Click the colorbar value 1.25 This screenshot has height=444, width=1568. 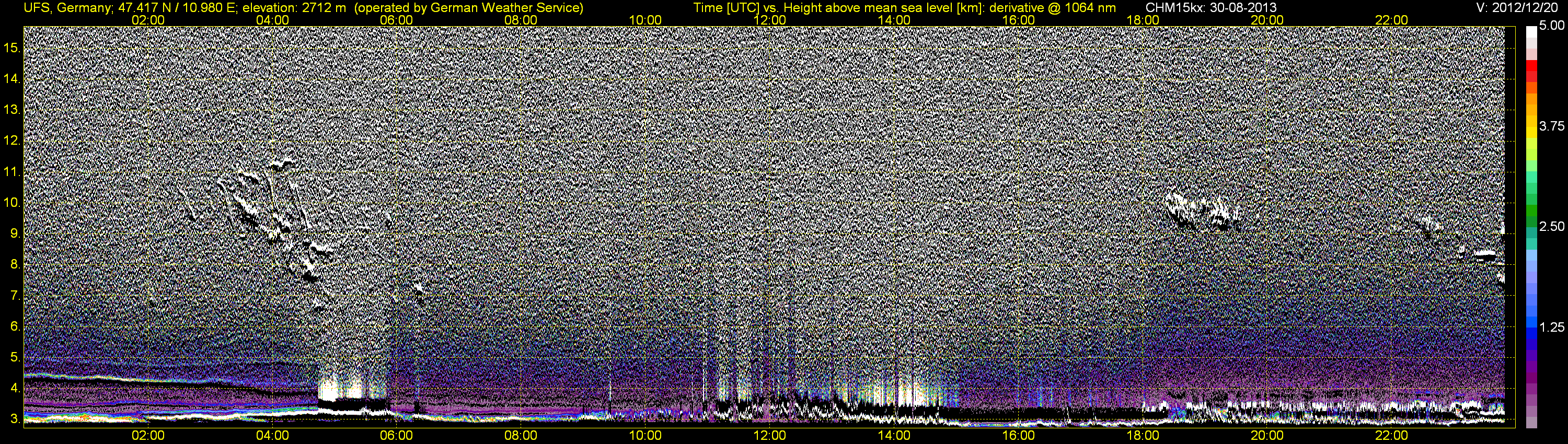coord(1552,327)
